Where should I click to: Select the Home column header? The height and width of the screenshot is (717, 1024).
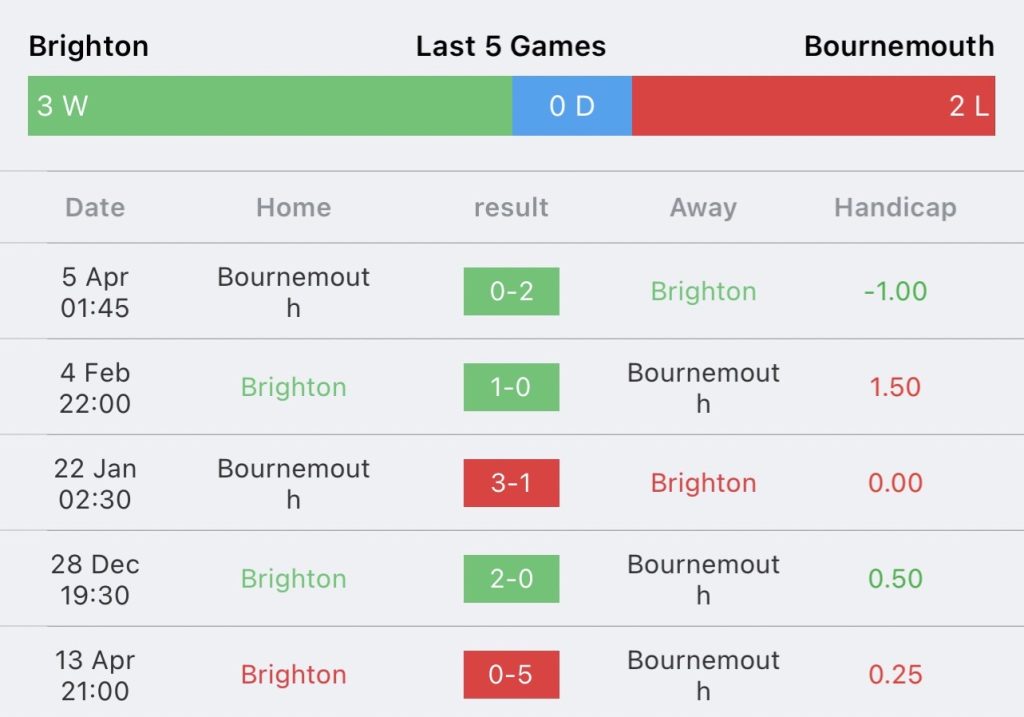tap(293, 208)
